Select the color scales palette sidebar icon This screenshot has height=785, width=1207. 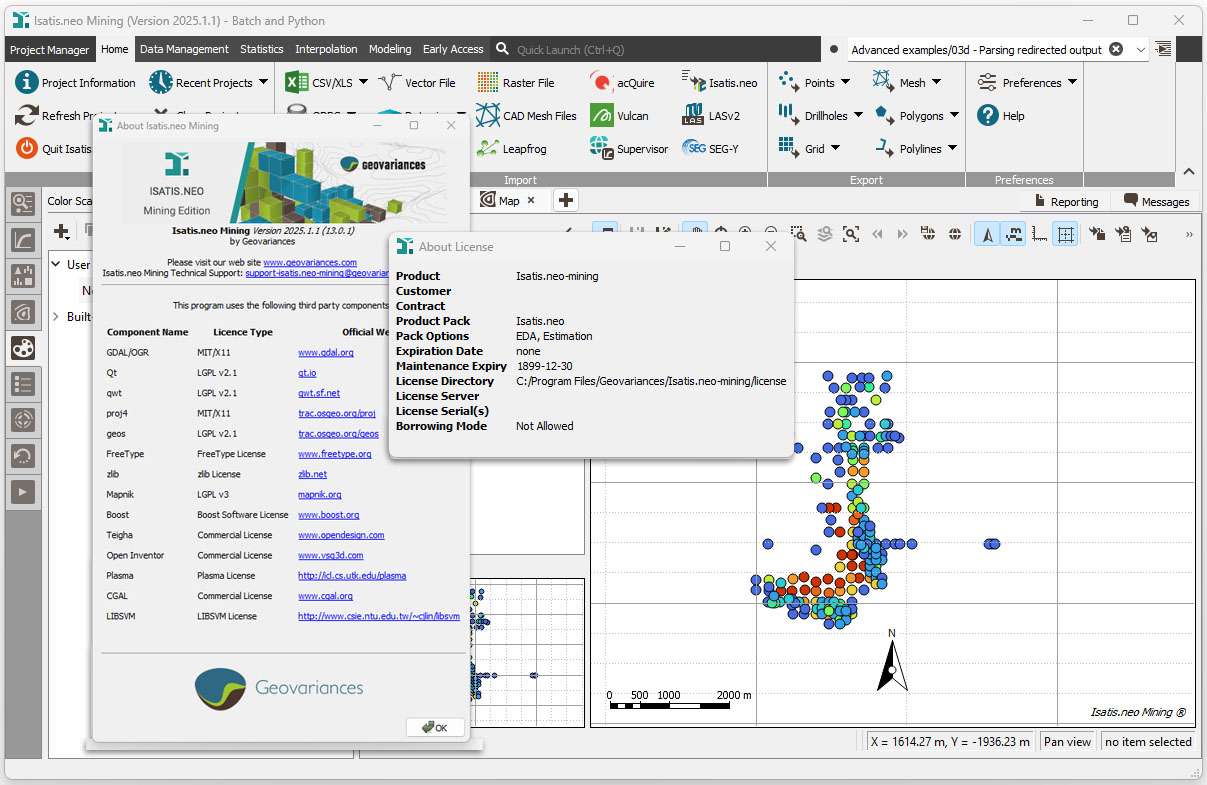click(x=23, y=348)
